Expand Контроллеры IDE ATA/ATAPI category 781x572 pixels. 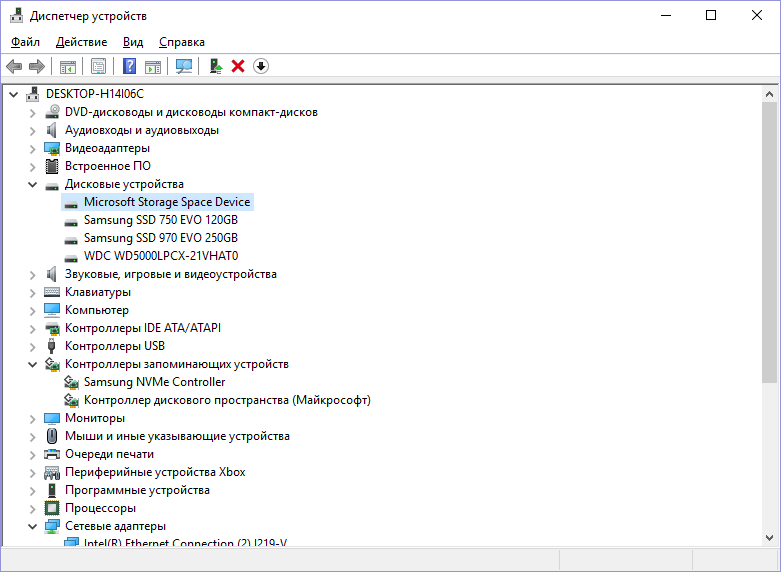tap(32, 329)
